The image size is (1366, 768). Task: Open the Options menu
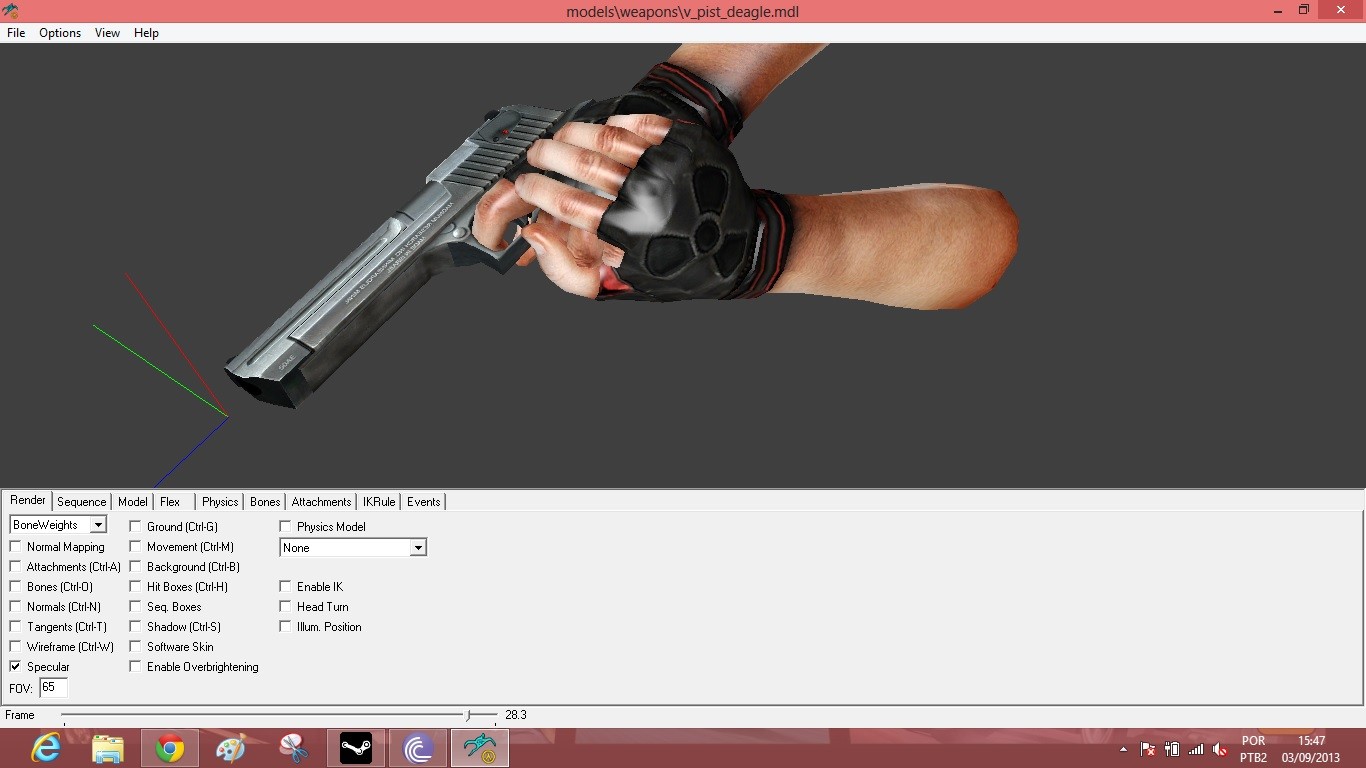[x=59, y=32]
